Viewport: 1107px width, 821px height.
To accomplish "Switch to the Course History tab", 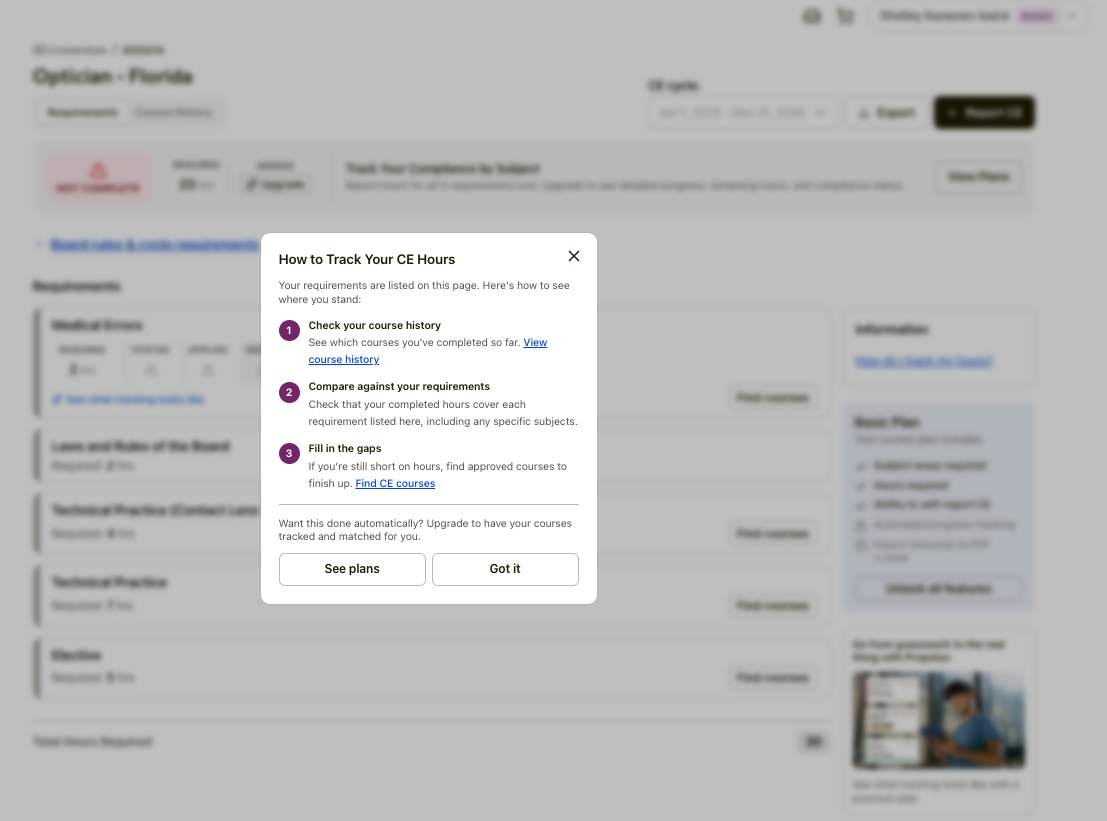I will pos(174,113).
